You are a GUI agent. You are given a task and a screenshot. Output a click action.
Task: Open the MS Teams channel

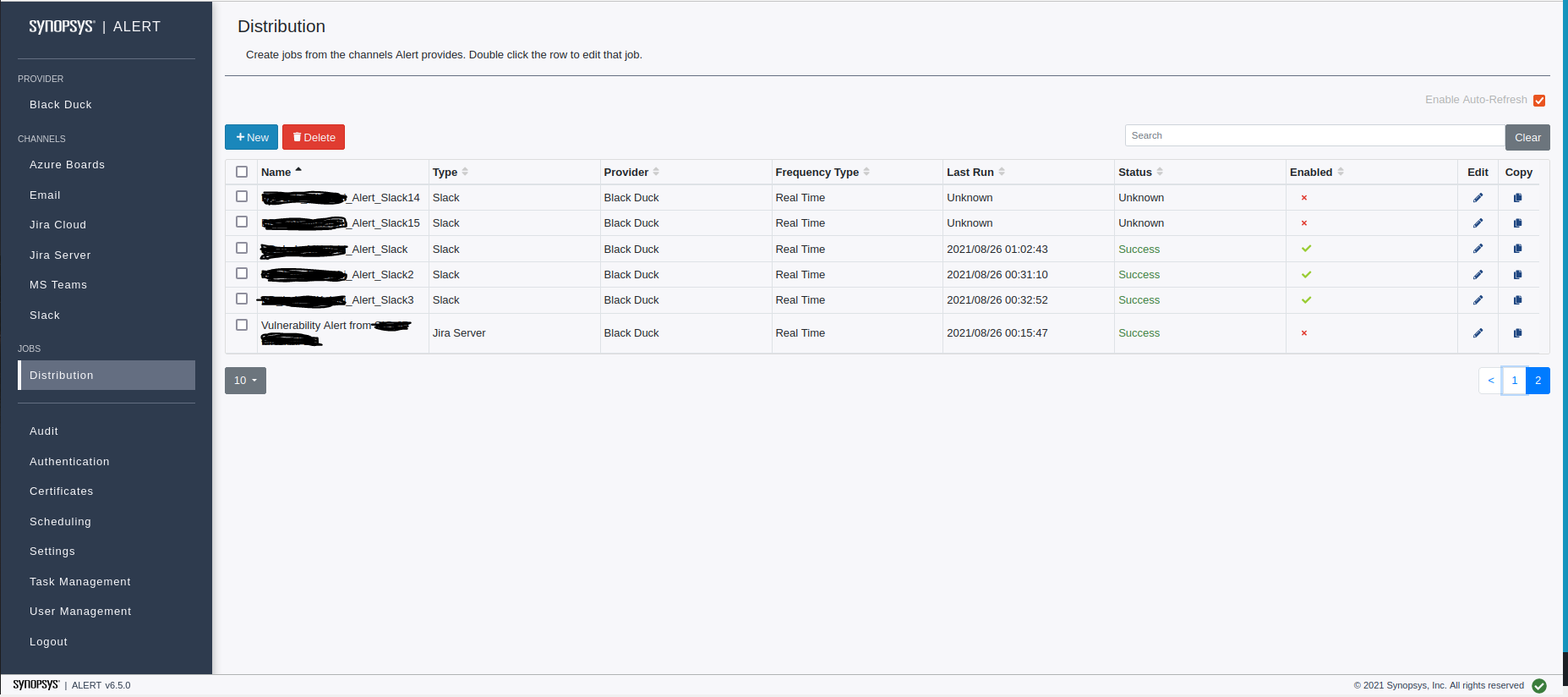[x=58, y=285]
